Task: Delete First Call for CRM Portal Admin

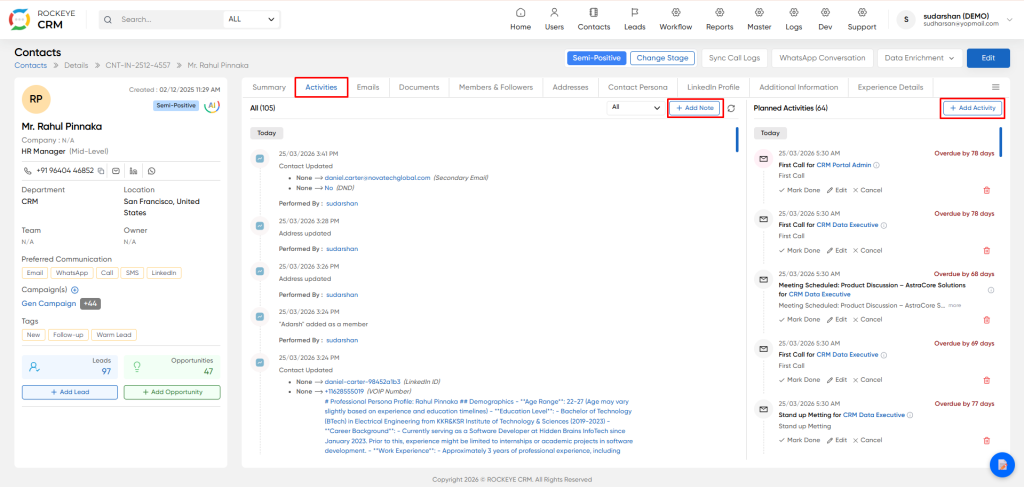Action: click(986, 190)
